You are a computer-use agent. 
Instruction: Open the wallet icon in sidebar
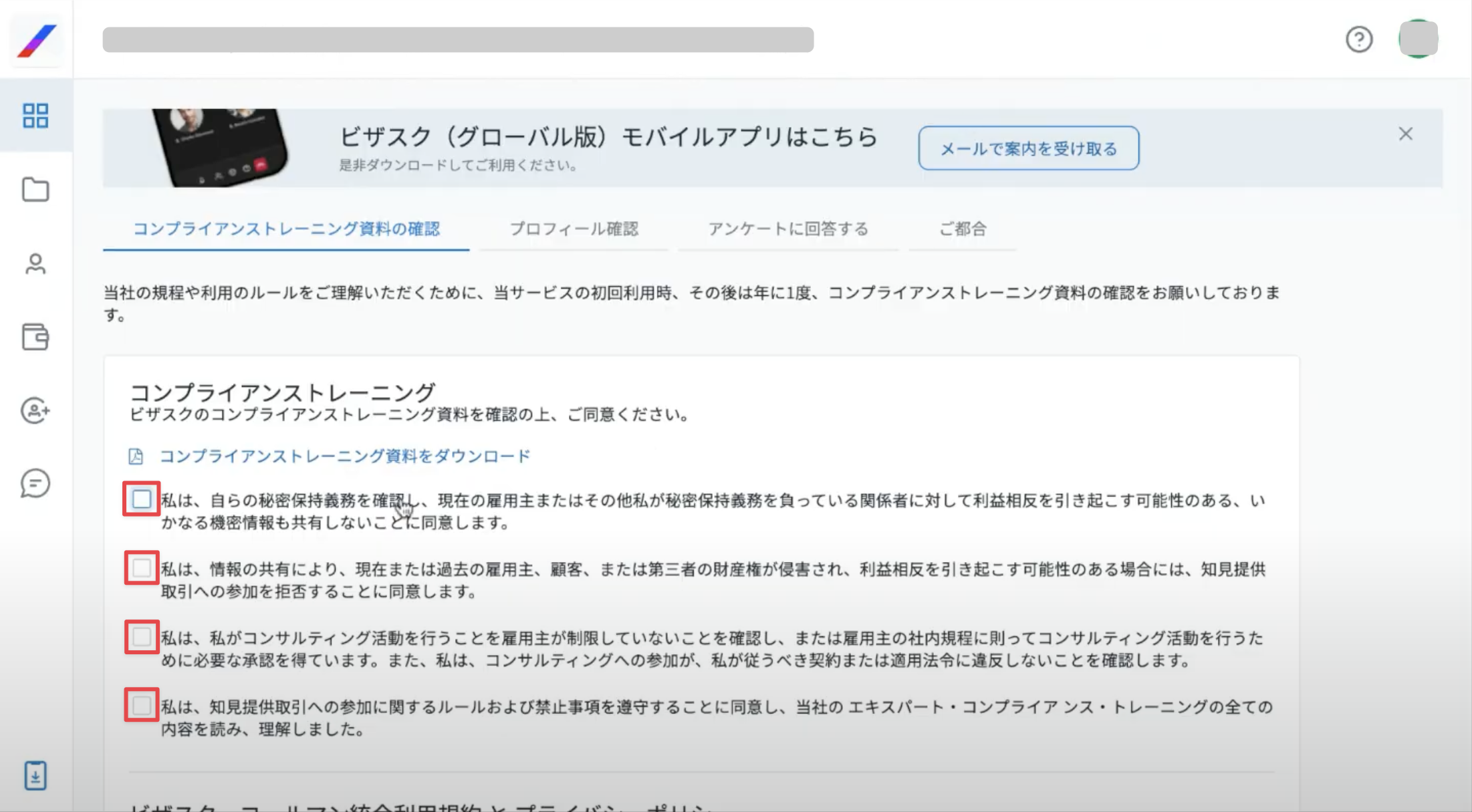click(x=35, y=337)
